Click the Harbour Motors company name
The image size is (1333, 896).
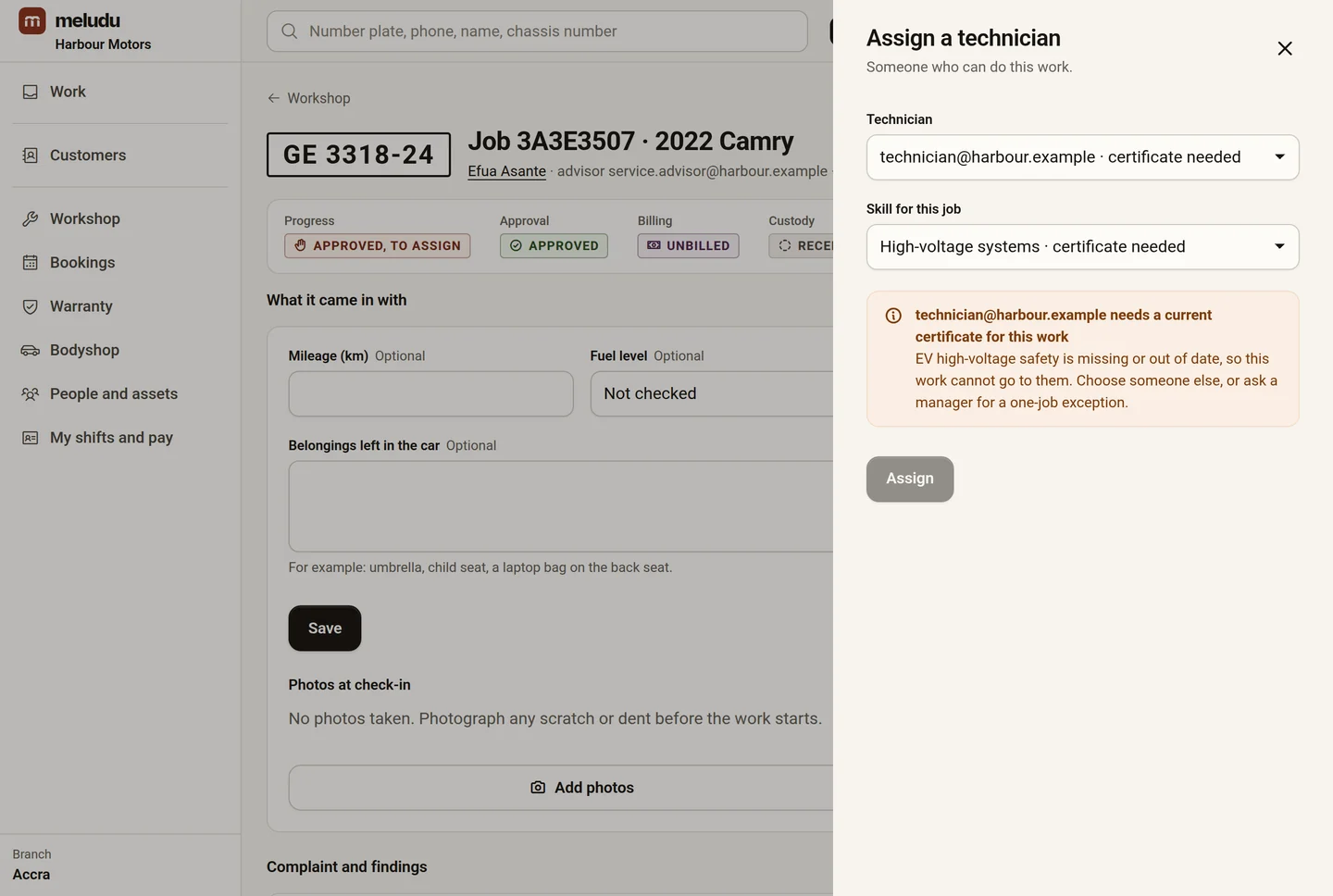pyautogui.click(x=103, y=44)
